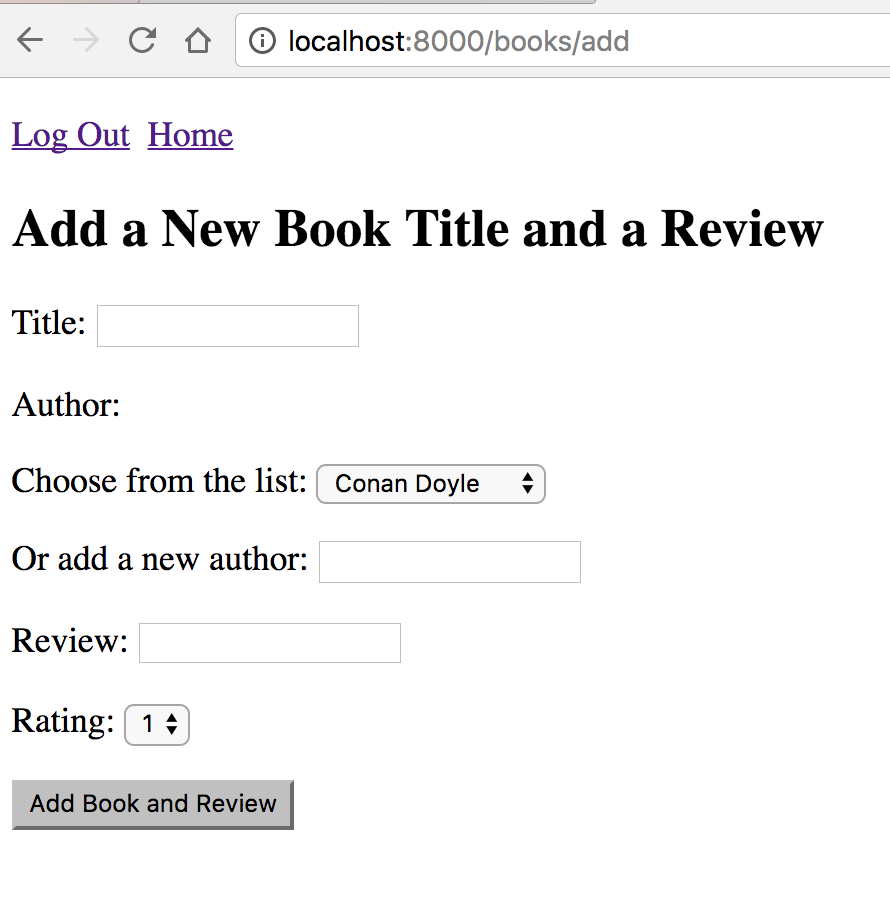Screen dimensions: 890x922
Task: Open the Conan Doyle author dropdown
Action: coord(431,484)
